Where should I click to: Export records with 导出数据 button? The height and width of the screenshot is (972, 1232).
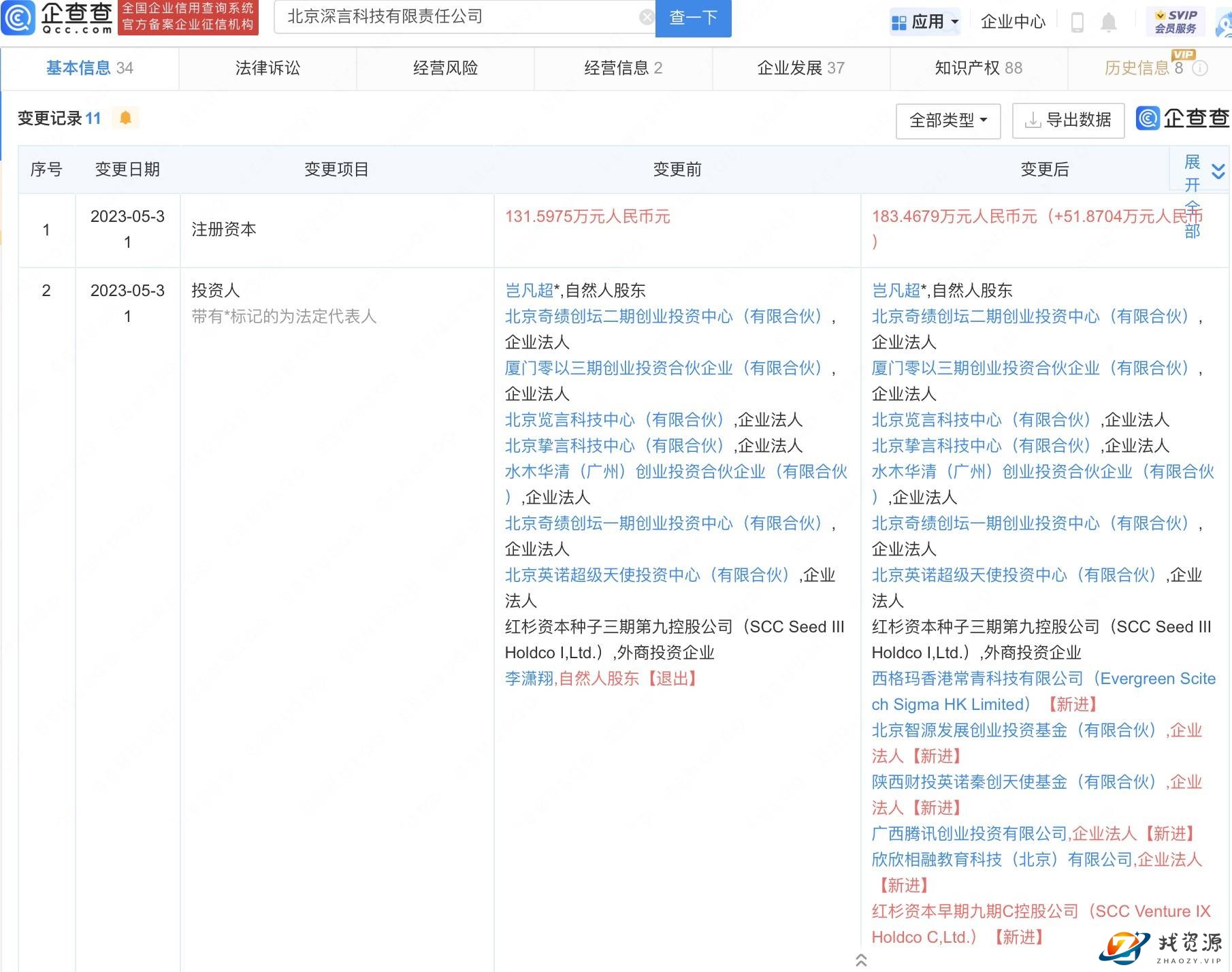click(x=1068, y=120)
